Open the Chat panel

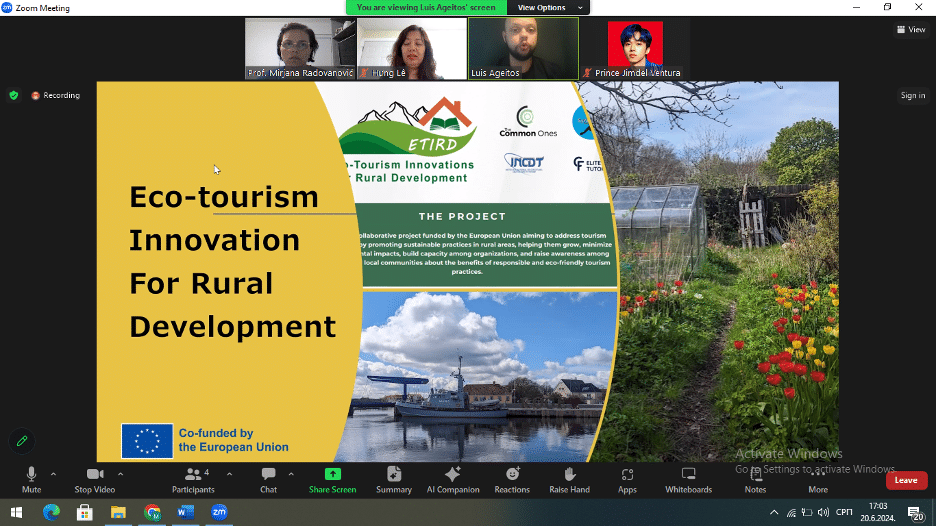(268, 474)
